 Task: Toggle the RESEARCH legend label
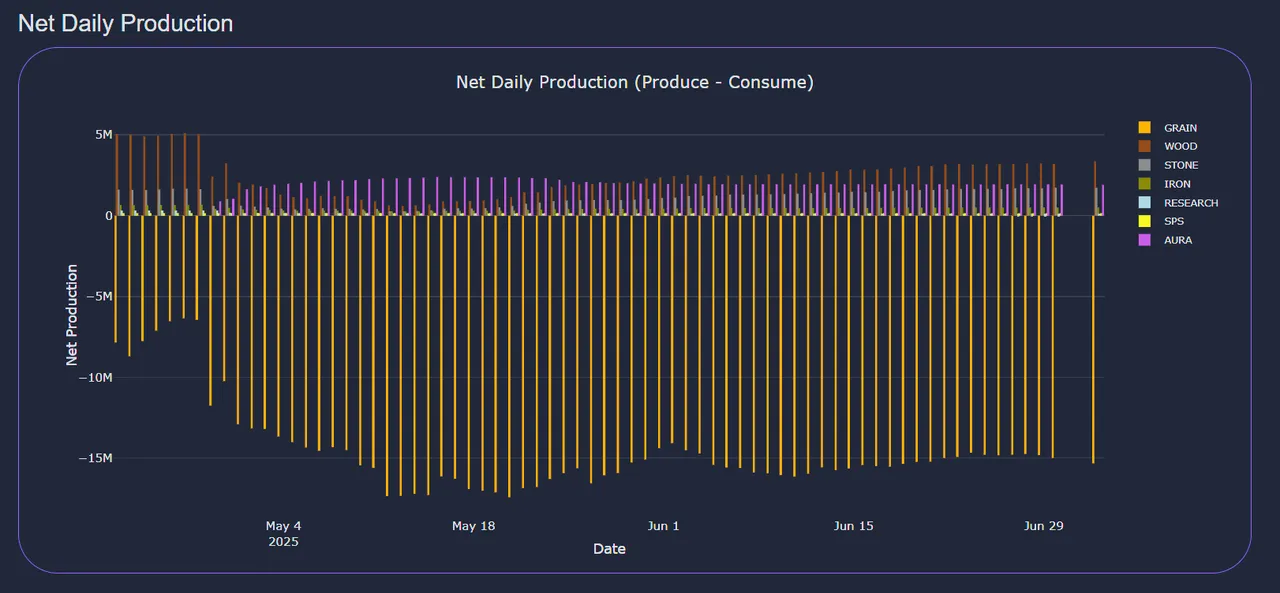1191,203
